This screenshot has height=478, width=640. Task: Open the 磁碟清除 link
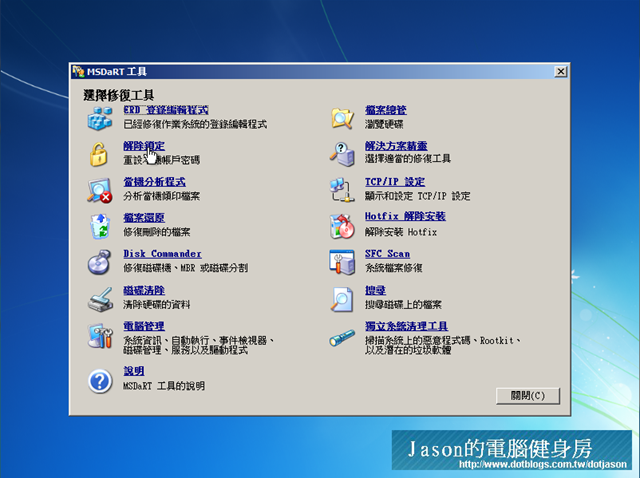[144, 290]
